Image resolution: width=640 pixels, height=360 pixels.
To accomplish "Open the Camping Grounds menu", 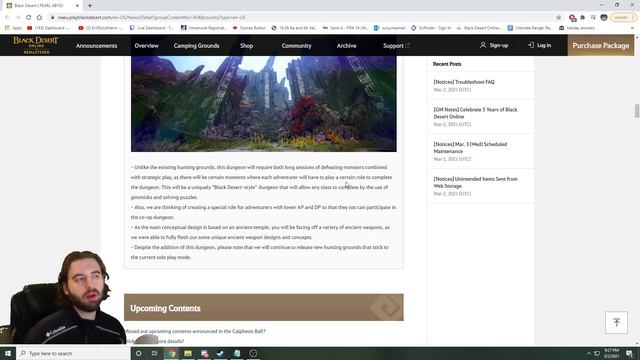I will [x=196, y=46].
